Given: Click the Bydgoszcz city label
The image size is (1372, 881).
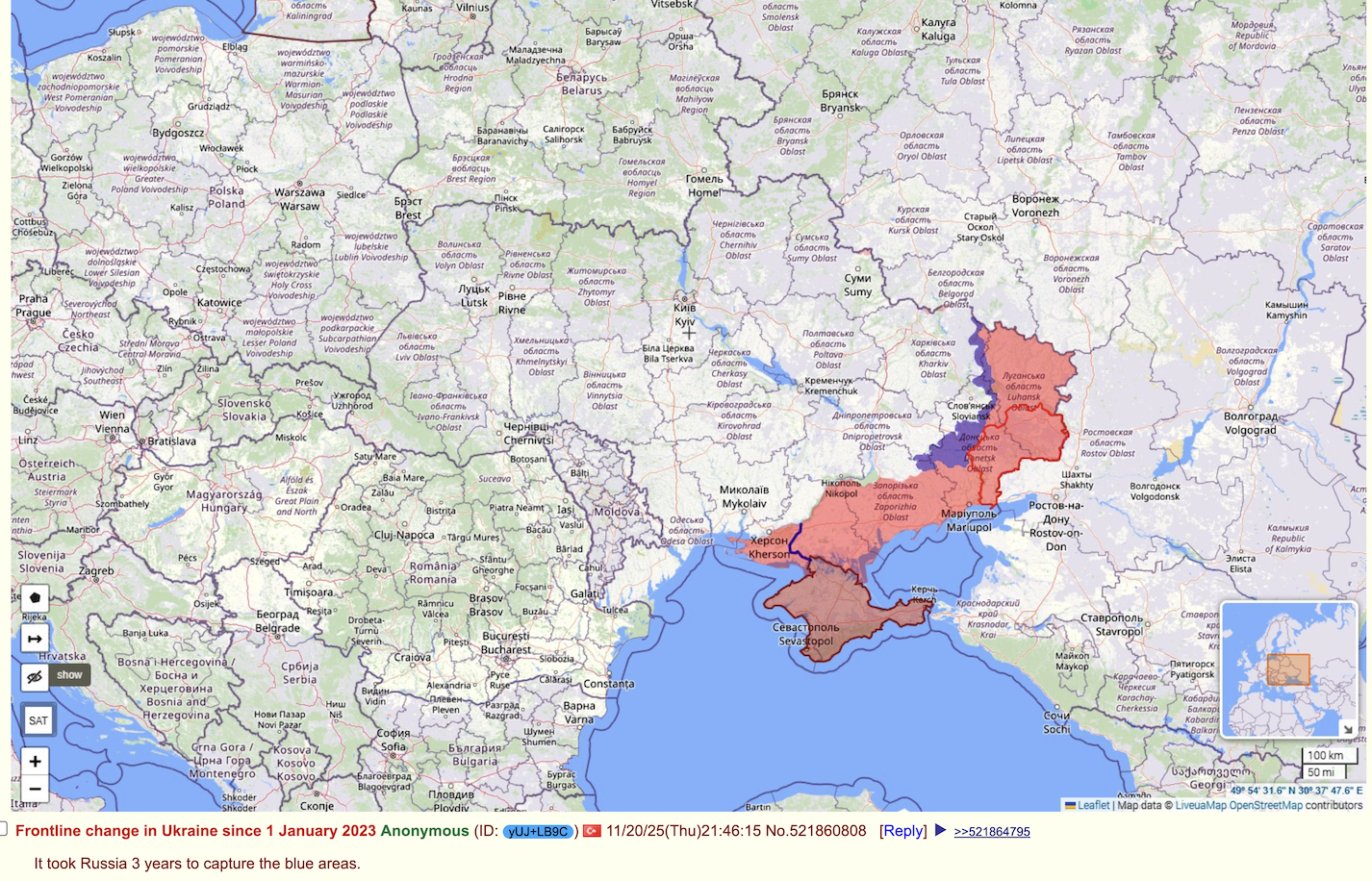Looking at the screenshot, I should [178, 133].
